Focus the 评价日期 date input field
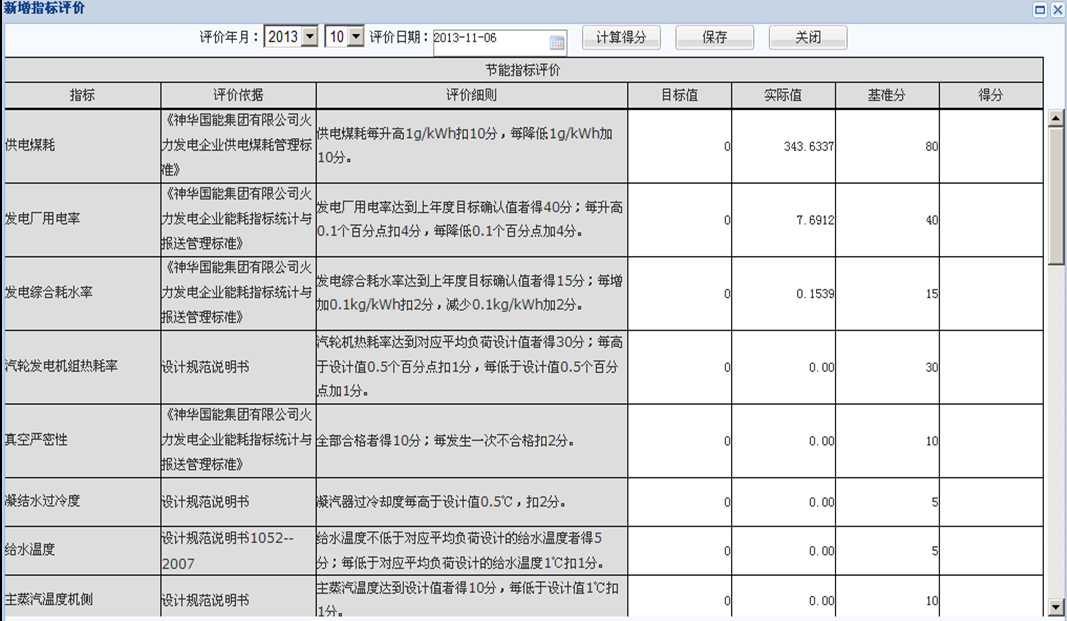Screen dimensions: 1067x621 490,38
